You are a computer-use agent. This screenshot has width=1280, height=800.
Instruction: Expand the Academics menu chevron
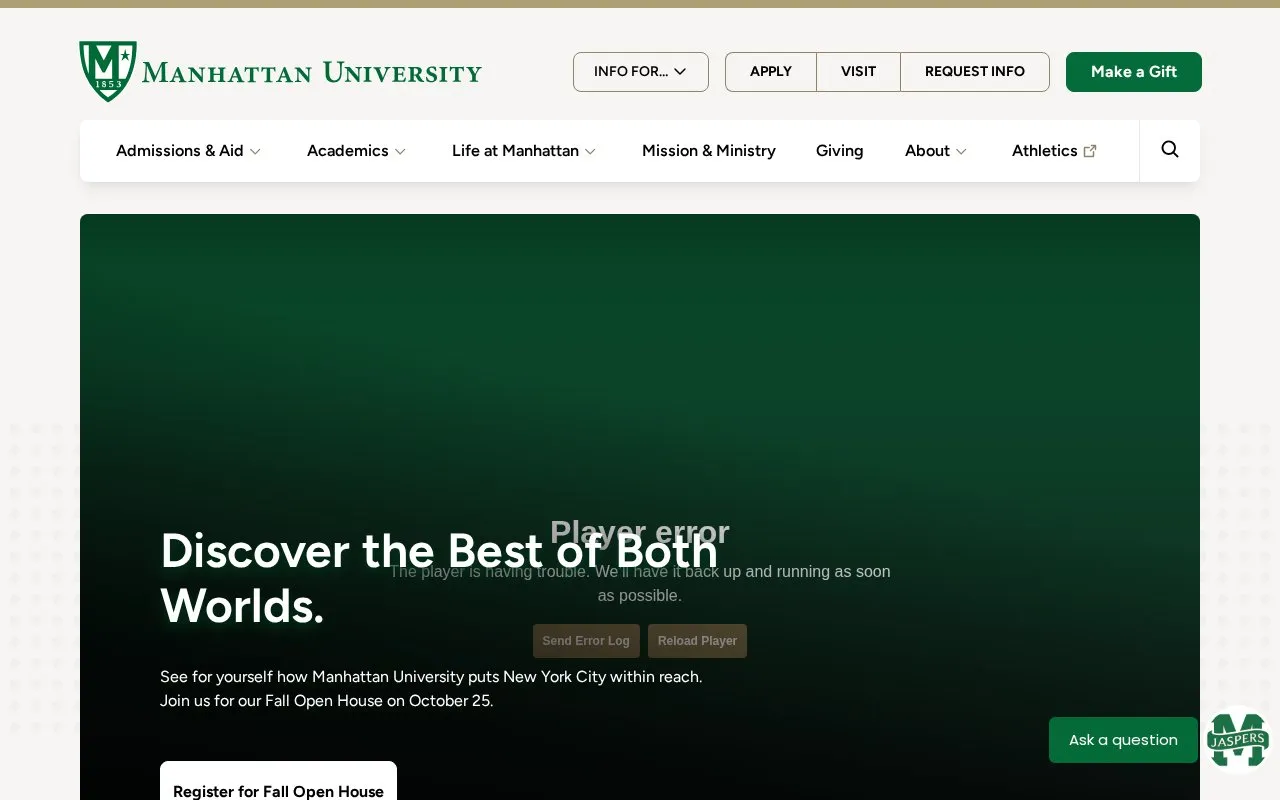[400, 151]
